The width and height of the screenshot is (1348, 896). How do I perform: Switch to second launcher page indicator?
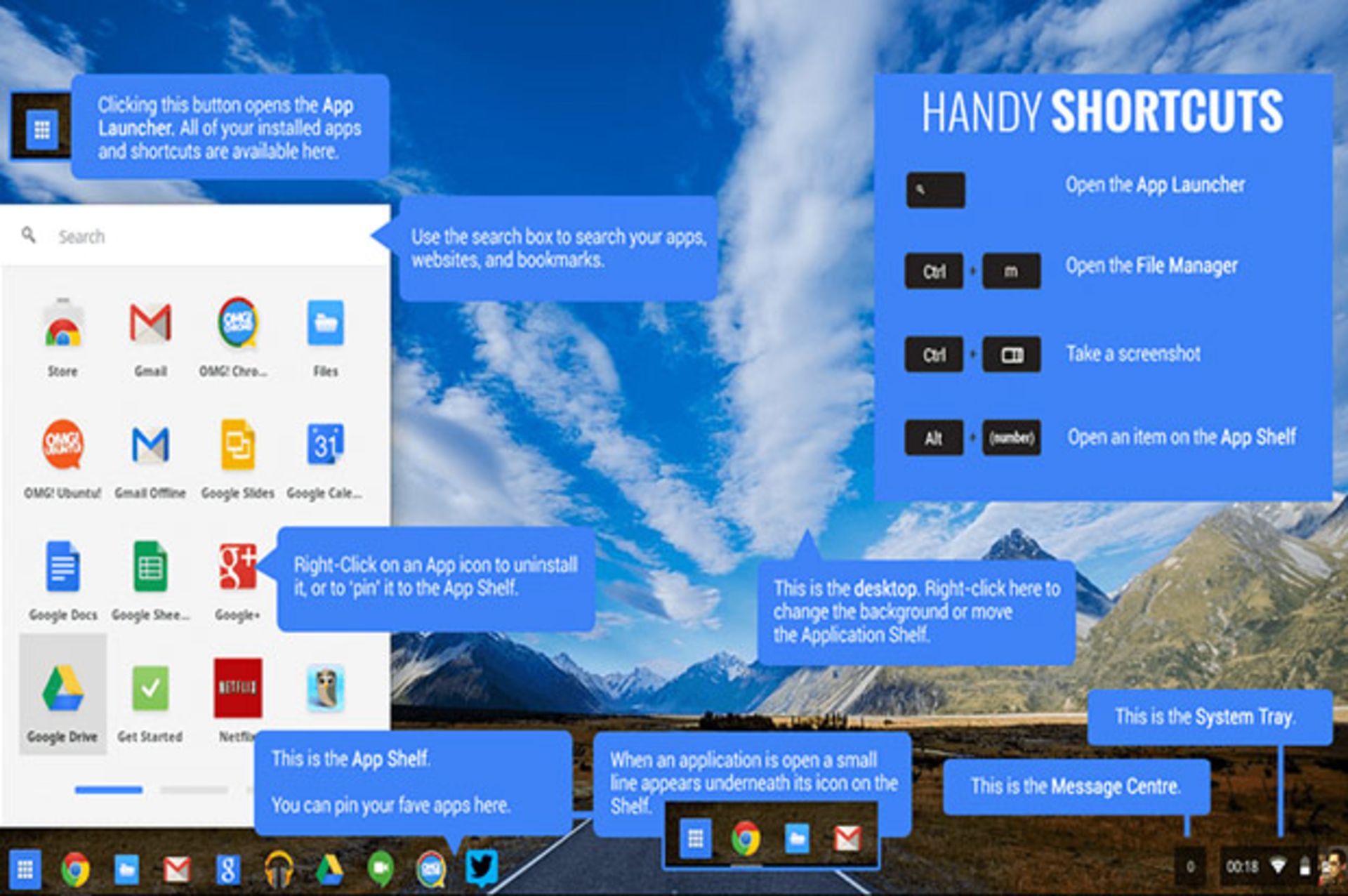coord(194,790)
